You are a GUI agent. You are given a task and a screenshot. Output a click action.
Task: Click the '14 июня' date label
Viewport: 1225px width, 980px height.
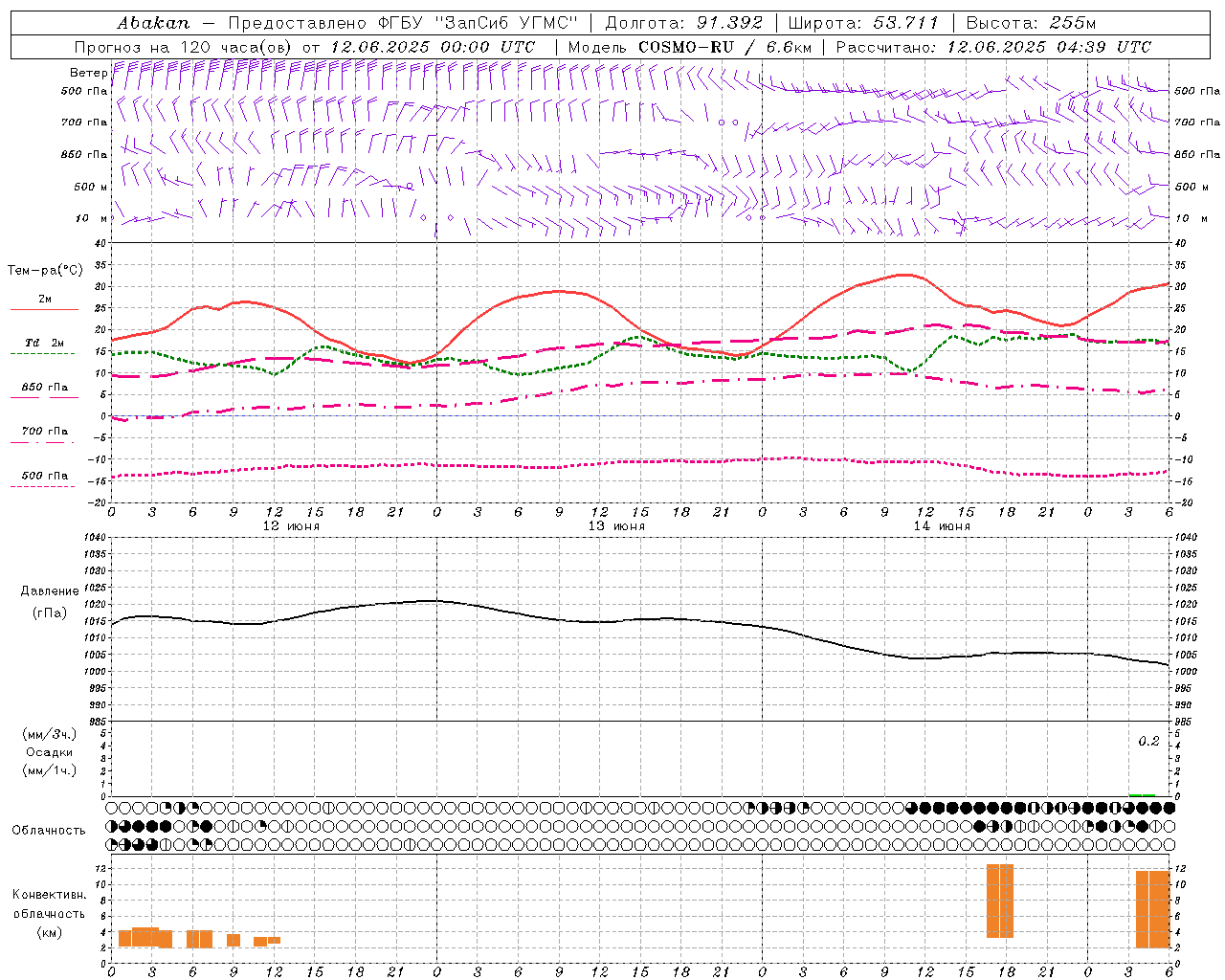pos(942,526)
